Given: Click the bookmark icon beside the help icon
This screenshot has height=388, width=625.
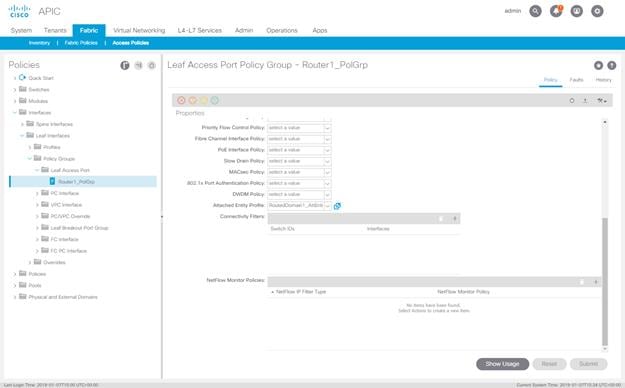Looking at the screenshot, I should click(x=598, y=65).
